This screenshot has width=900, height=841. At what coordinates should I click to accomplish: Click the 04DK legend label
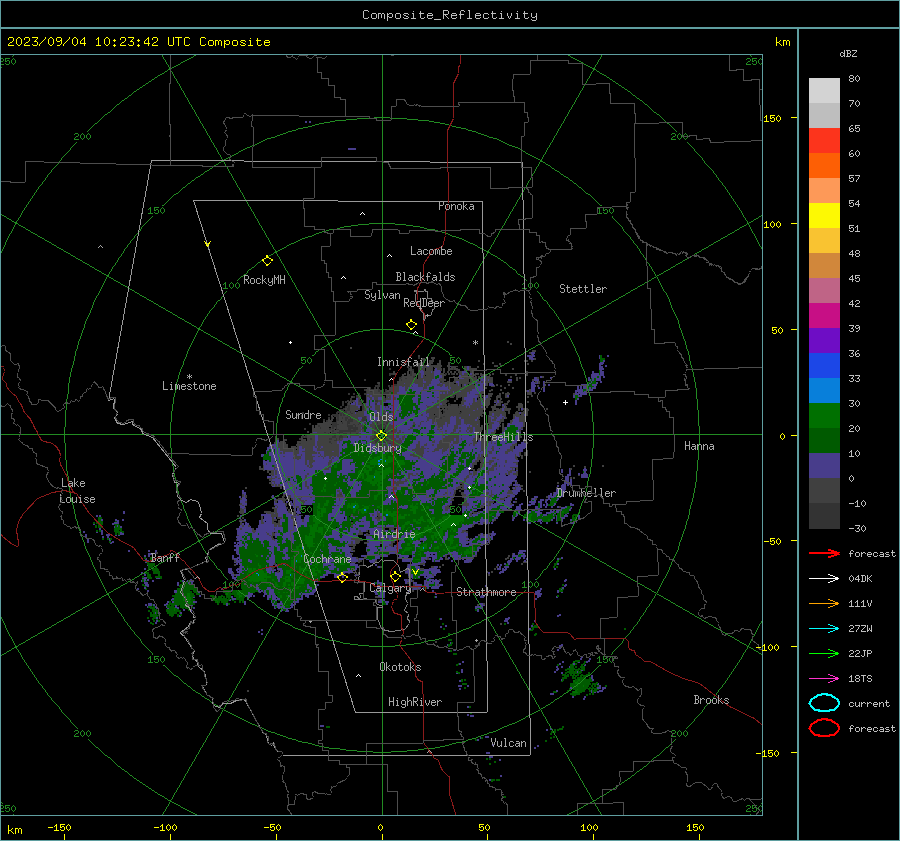click(860, 579)
